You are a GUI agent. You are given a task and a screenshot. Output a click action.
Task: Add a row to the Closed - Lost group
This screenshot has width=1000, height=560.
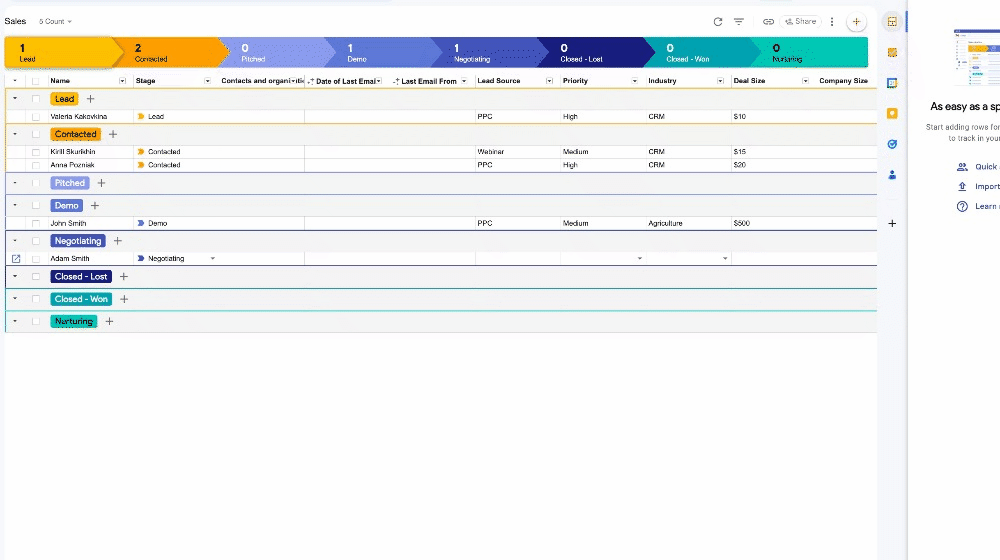click(124, 276)
